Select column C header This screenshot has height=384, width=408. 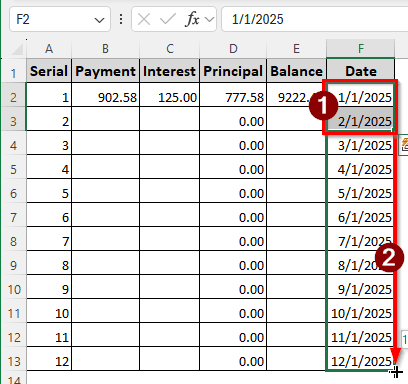tap(170, 49)
